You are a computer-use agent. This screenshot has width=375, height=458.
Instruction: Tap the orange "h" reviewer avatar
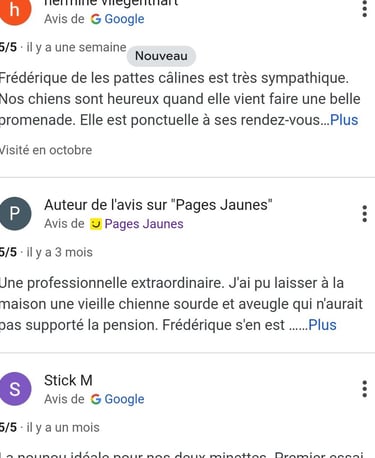tap(15, 10)
